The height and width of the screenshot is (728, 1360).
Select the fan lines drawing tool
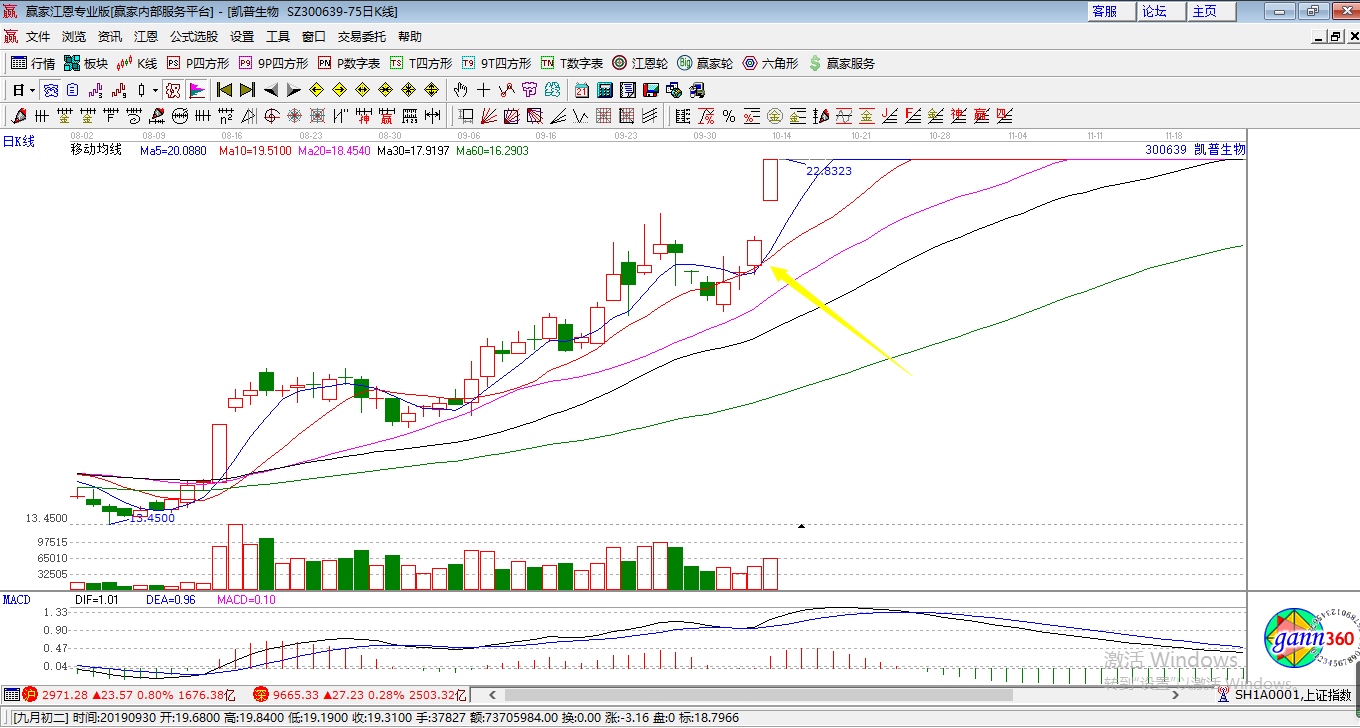[487, 115]
